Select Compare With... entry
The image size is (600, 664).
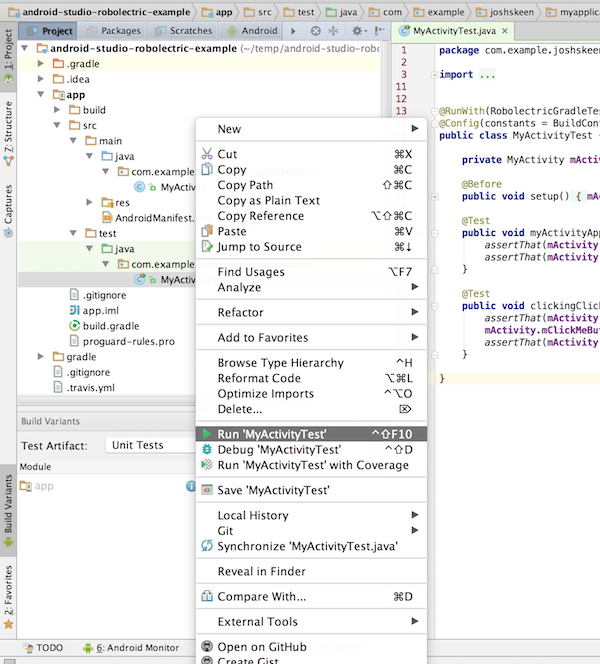[x=311, y=597]
